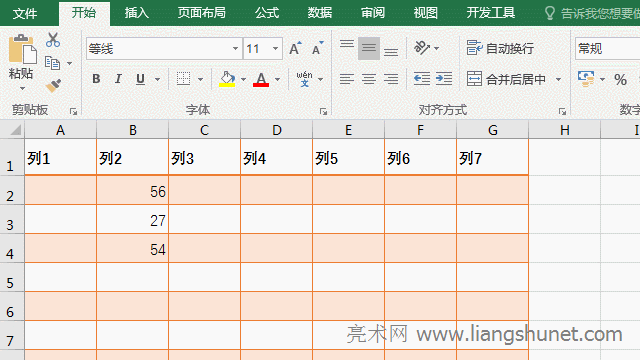Screen dimensions: 640x360
Task: Open the alignment settings dialog launcher
Action: (x=562, y=111)
